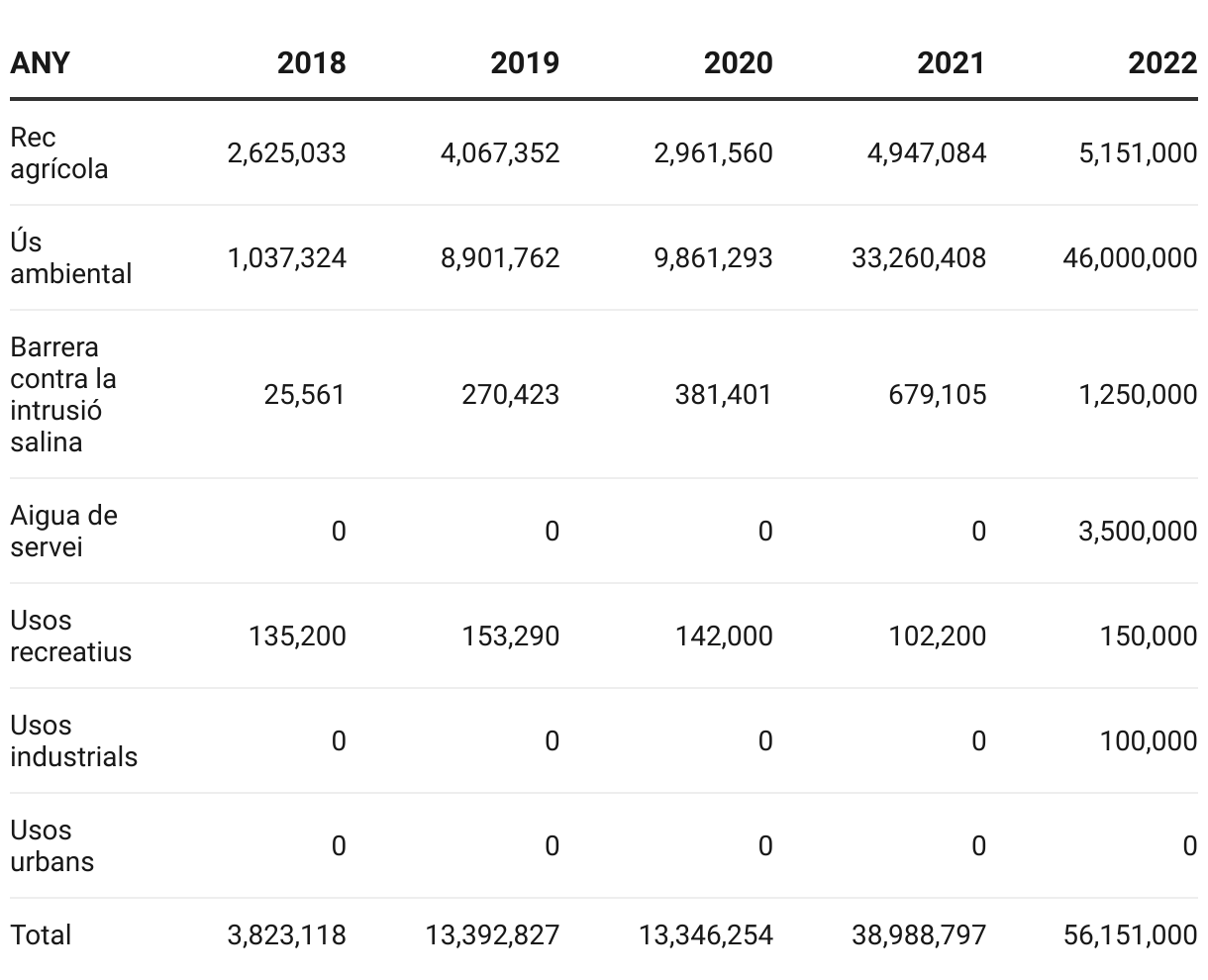Screen dimensions: 1208x980
Task: Select the 2,625,033 Rec agrícola cell
Action: 286,152
